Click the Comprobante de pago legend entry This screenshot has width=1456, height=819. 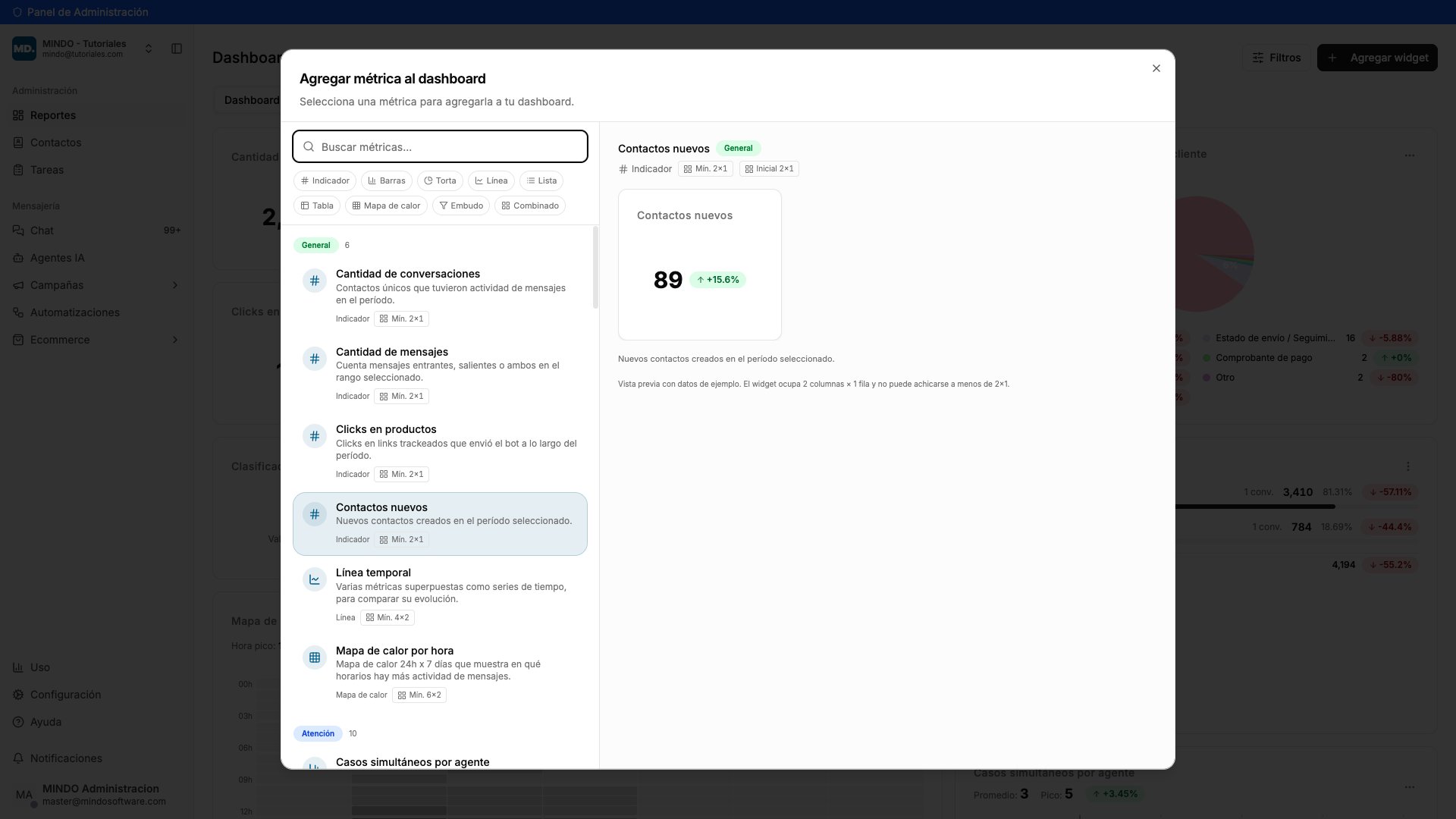coord(1263,358)
